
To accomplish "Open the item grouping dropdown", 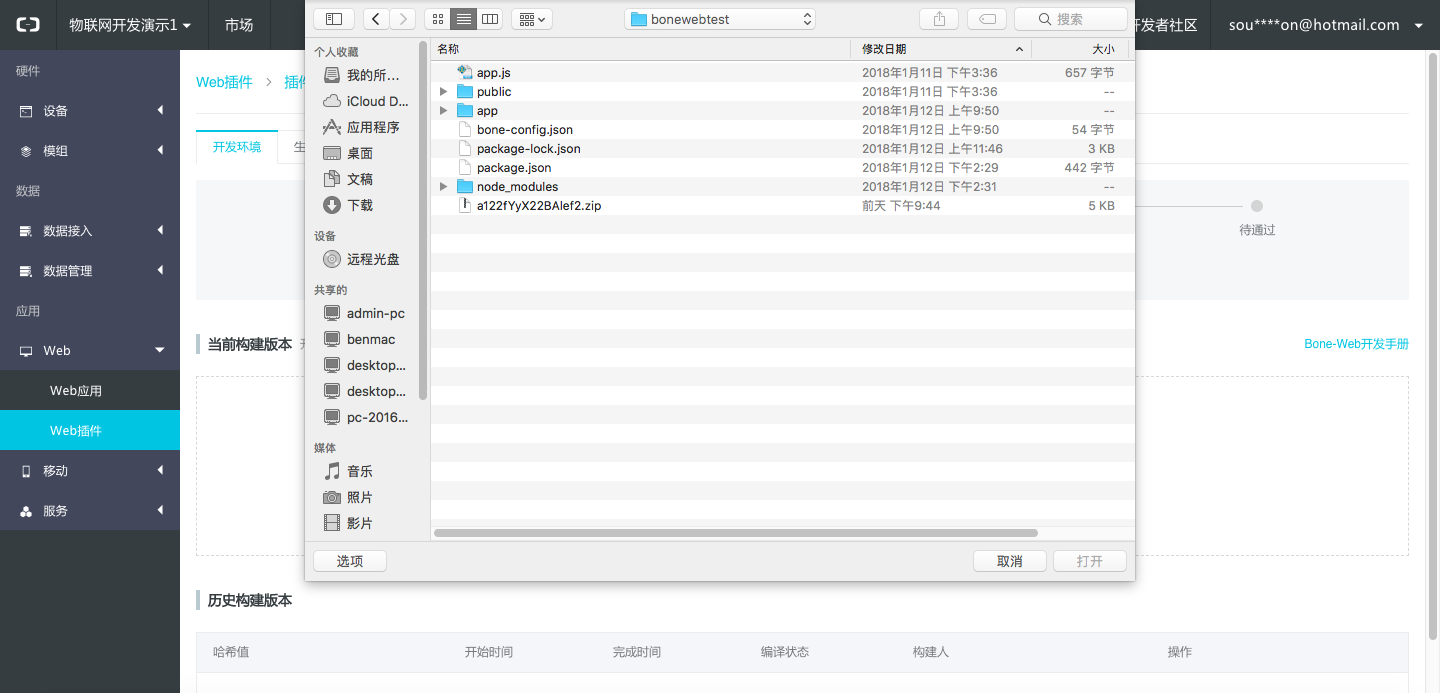I will point(531,19).
